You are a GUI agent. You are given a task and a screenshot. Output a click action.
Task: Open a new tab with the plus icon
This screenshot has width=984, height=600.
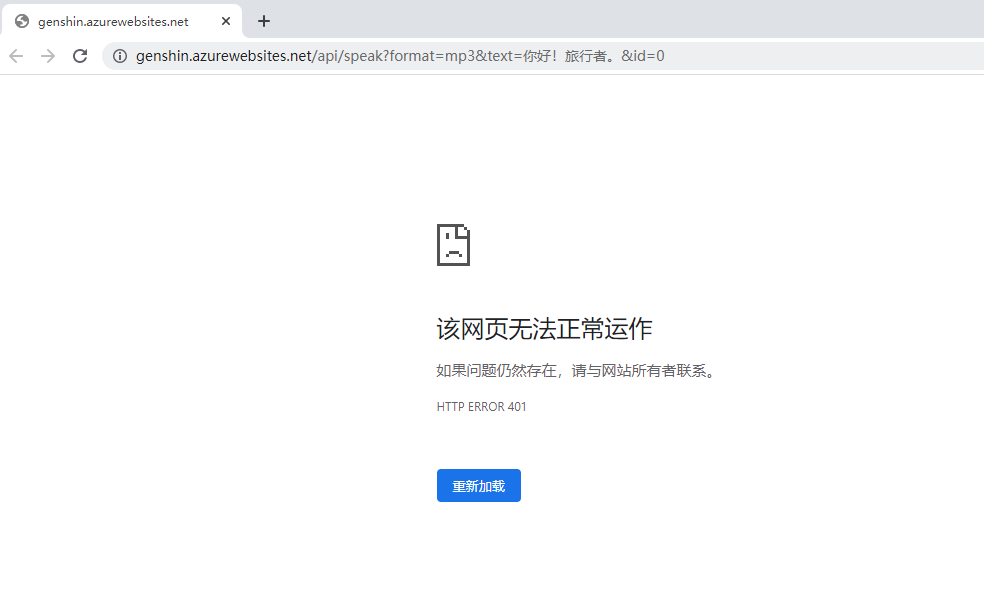pyautogui.click(x=263, y=20)
